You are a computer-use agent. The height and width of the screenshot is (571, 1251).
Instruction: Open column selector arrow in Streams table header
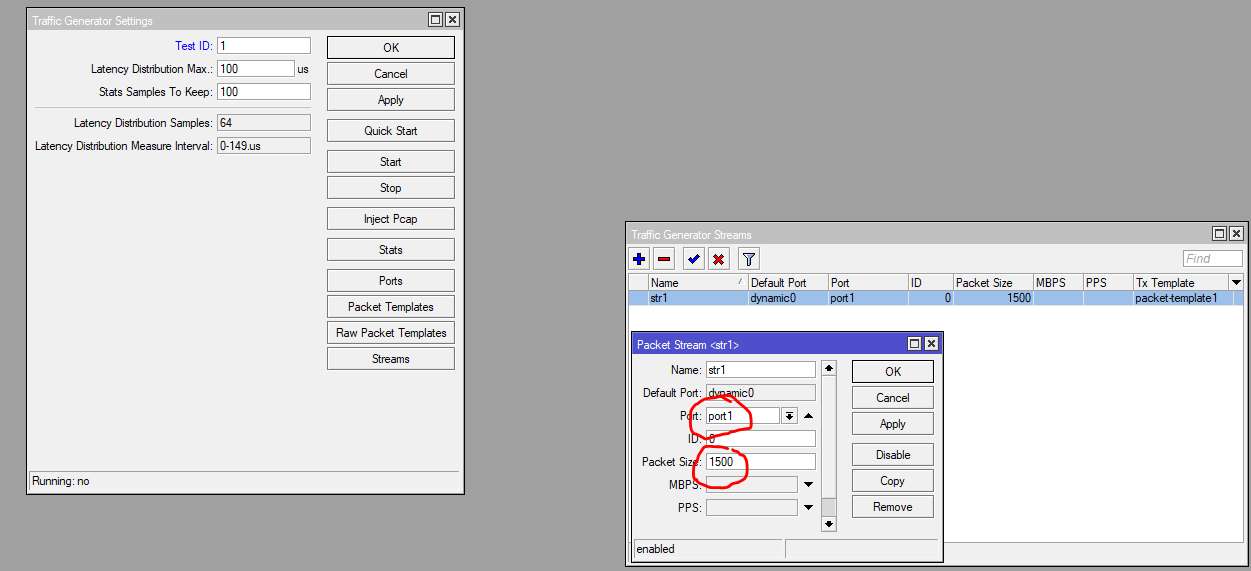pos(1236,283)
